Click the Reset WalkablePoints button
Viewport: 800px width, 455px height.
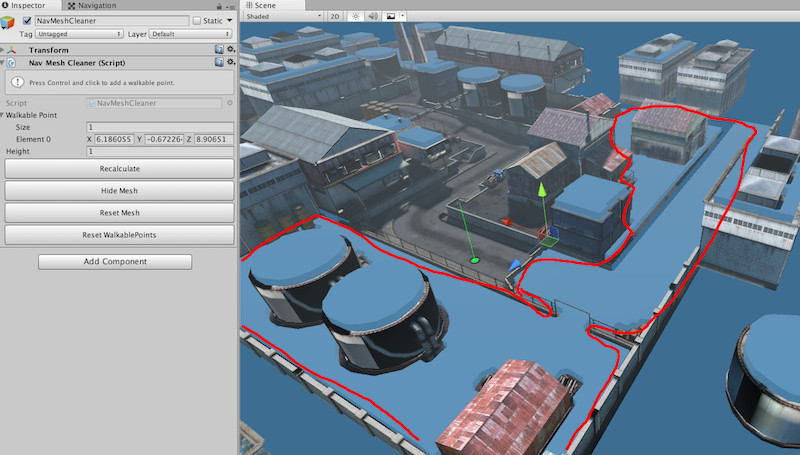(119, 235)
